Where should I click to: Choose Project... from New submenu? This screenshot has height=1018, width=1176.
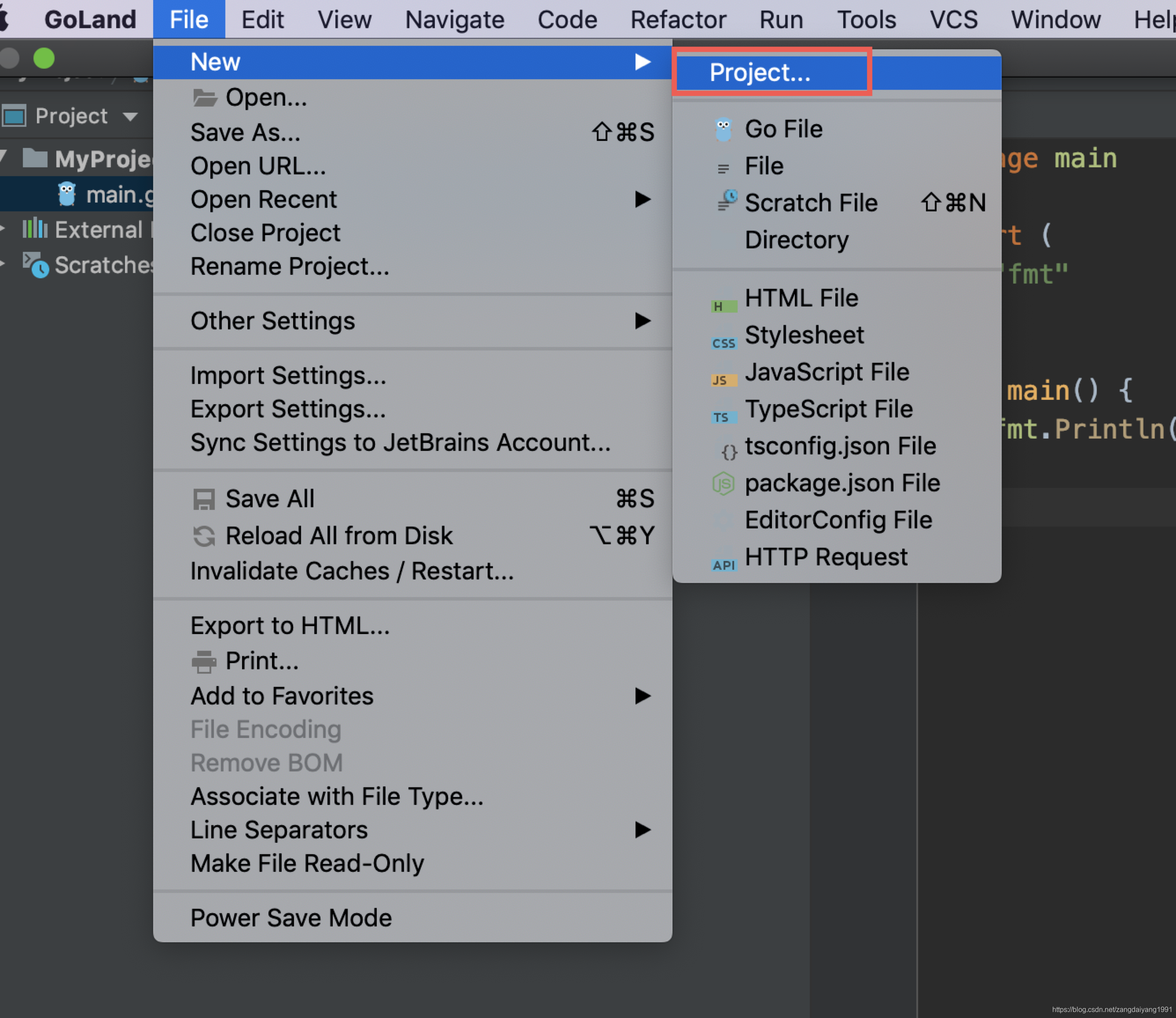[x=760, y=73]
